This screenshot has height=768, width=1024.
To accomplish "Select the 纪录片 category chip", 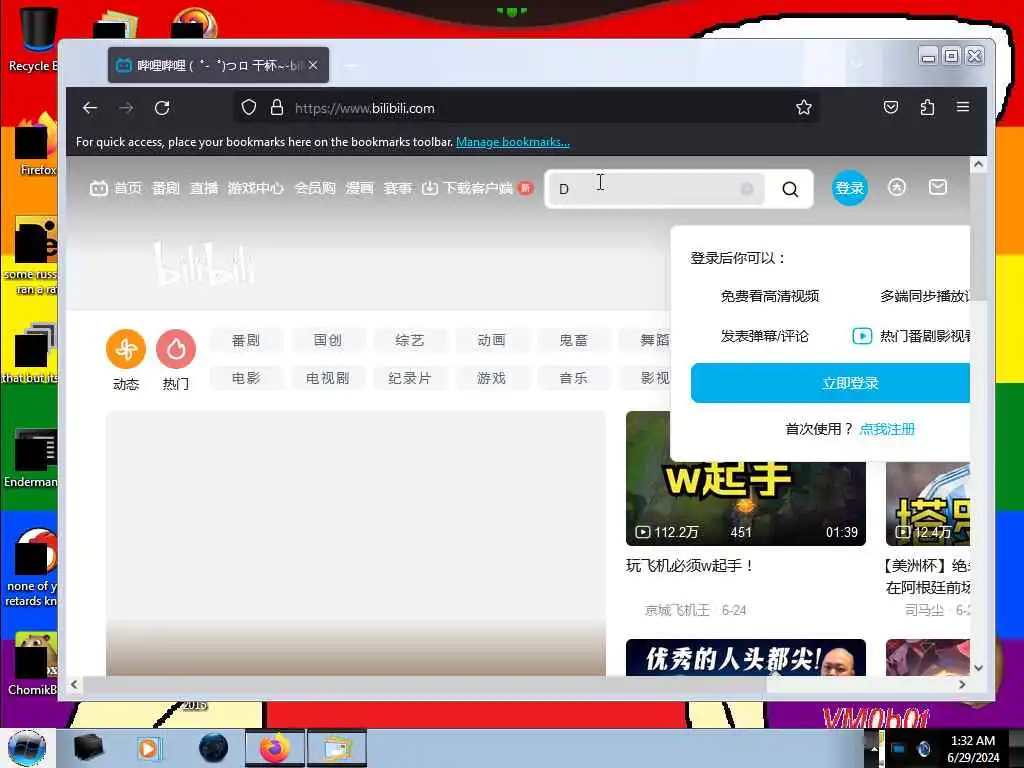I will click(x=410, y=378).
